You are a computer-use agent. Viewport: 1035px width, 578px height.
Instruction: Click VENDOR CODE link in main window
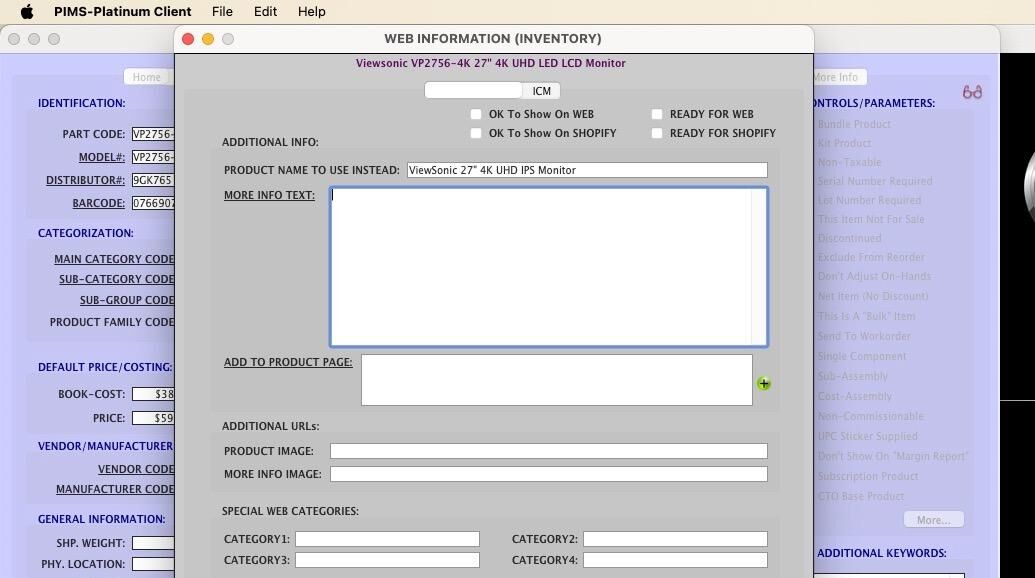(x=136, y=469)
